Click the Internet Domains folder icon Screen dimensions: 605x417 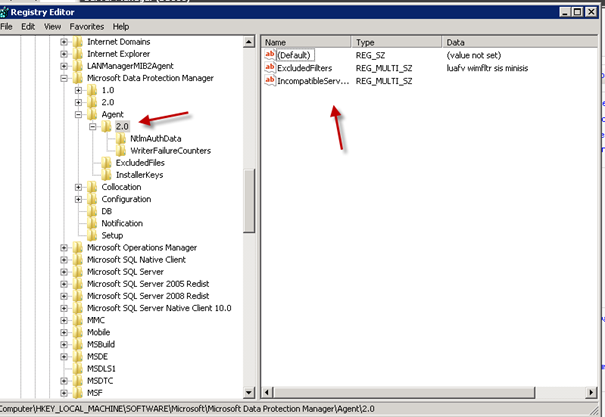[x=78, y=42]
